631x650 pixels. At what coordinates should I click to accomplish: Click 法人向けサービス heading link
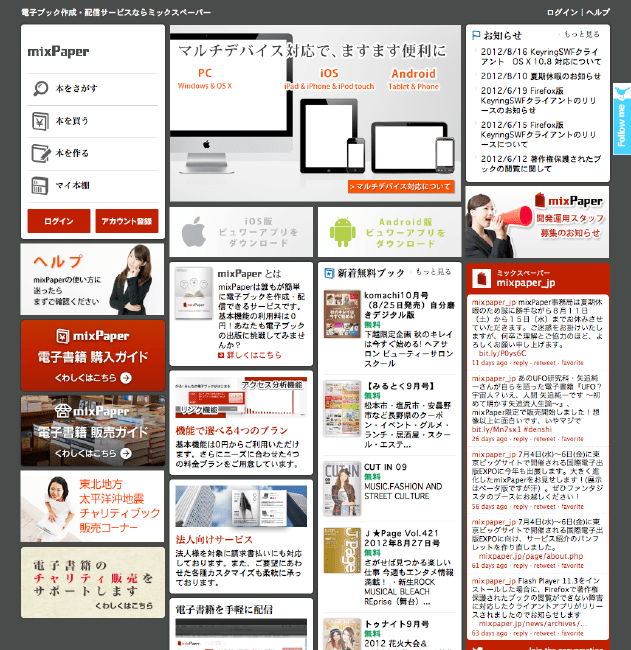214,540
